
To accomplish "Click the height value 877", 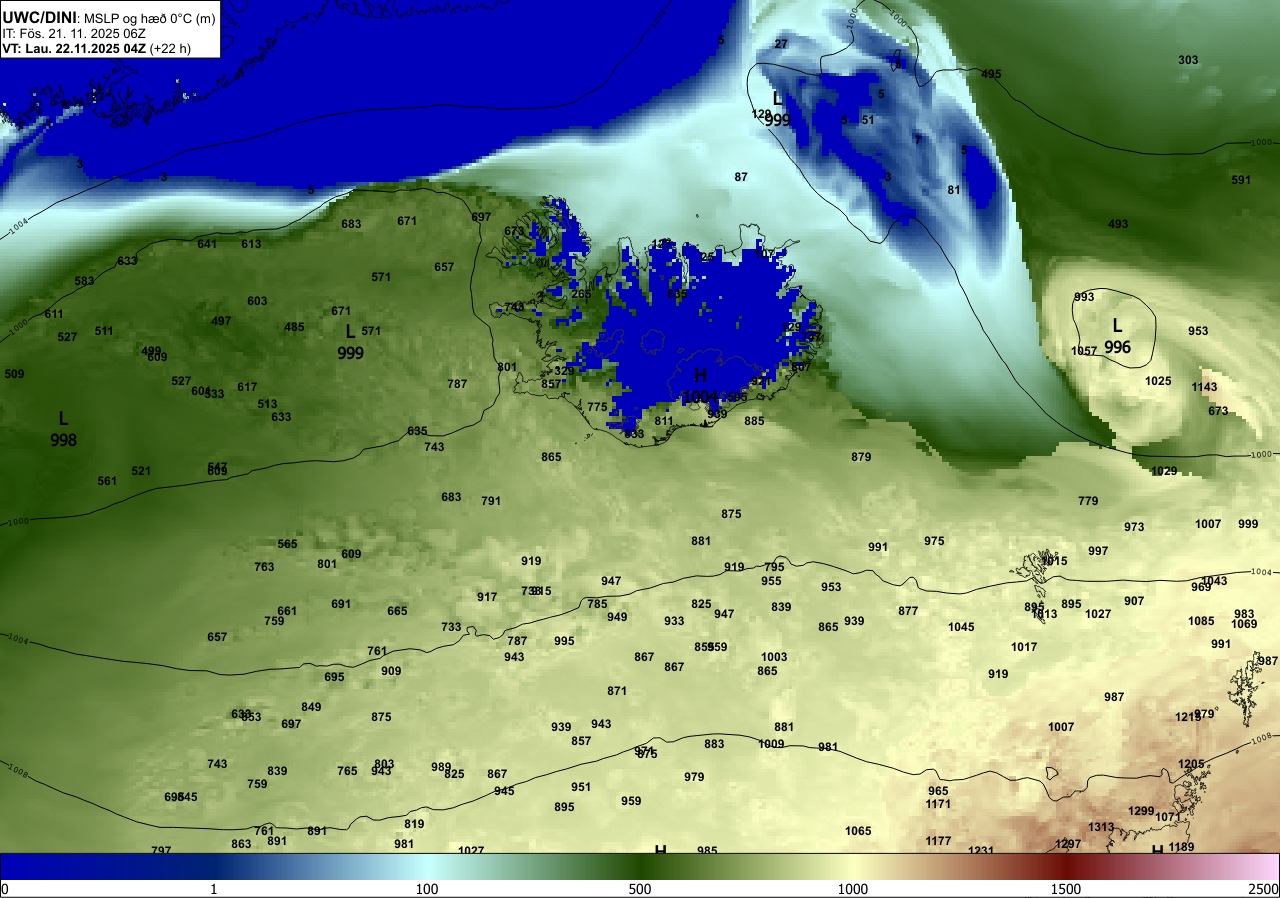I will click(908, 611).
